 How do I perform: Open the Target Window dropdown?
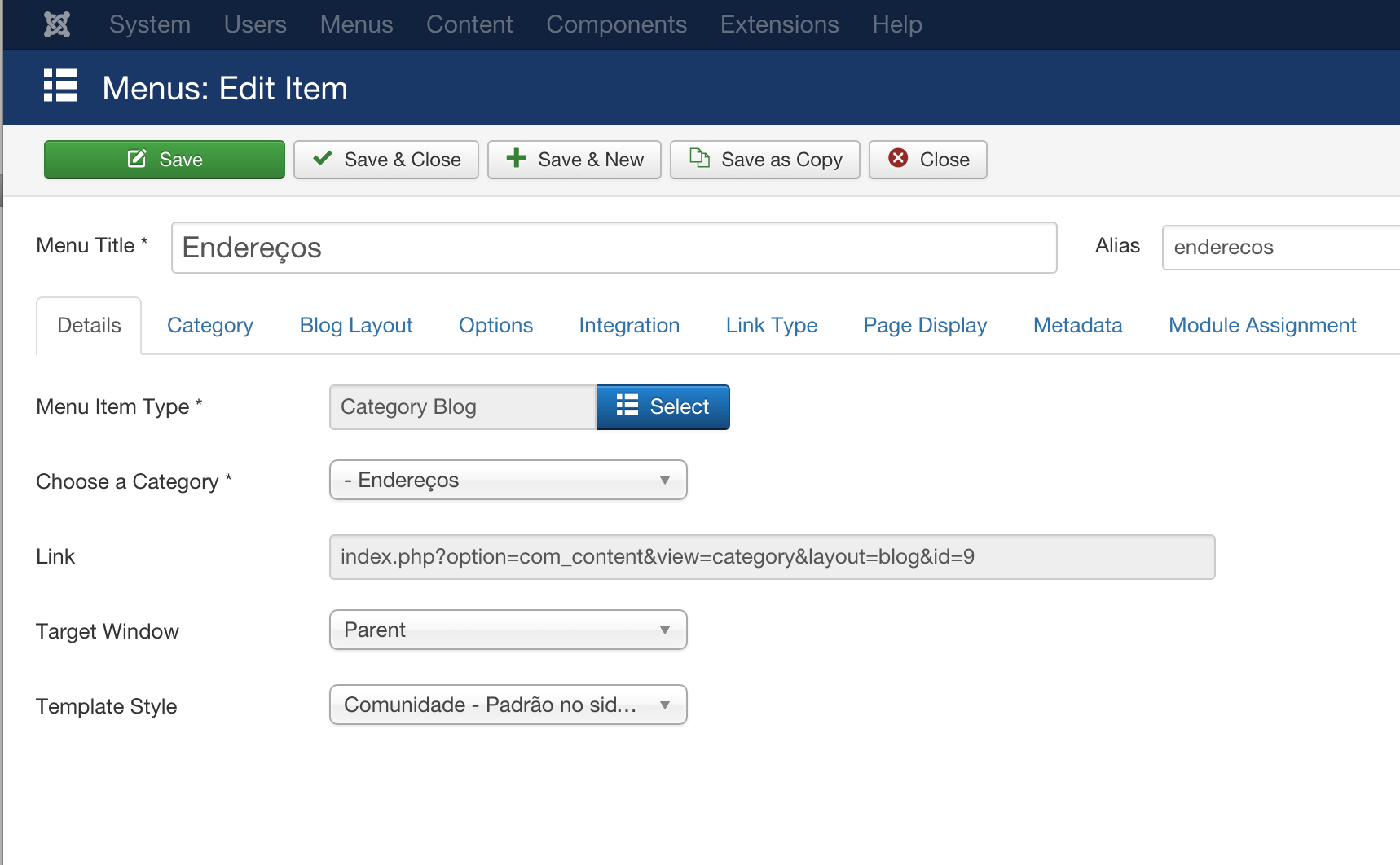[x=508, y=630]
